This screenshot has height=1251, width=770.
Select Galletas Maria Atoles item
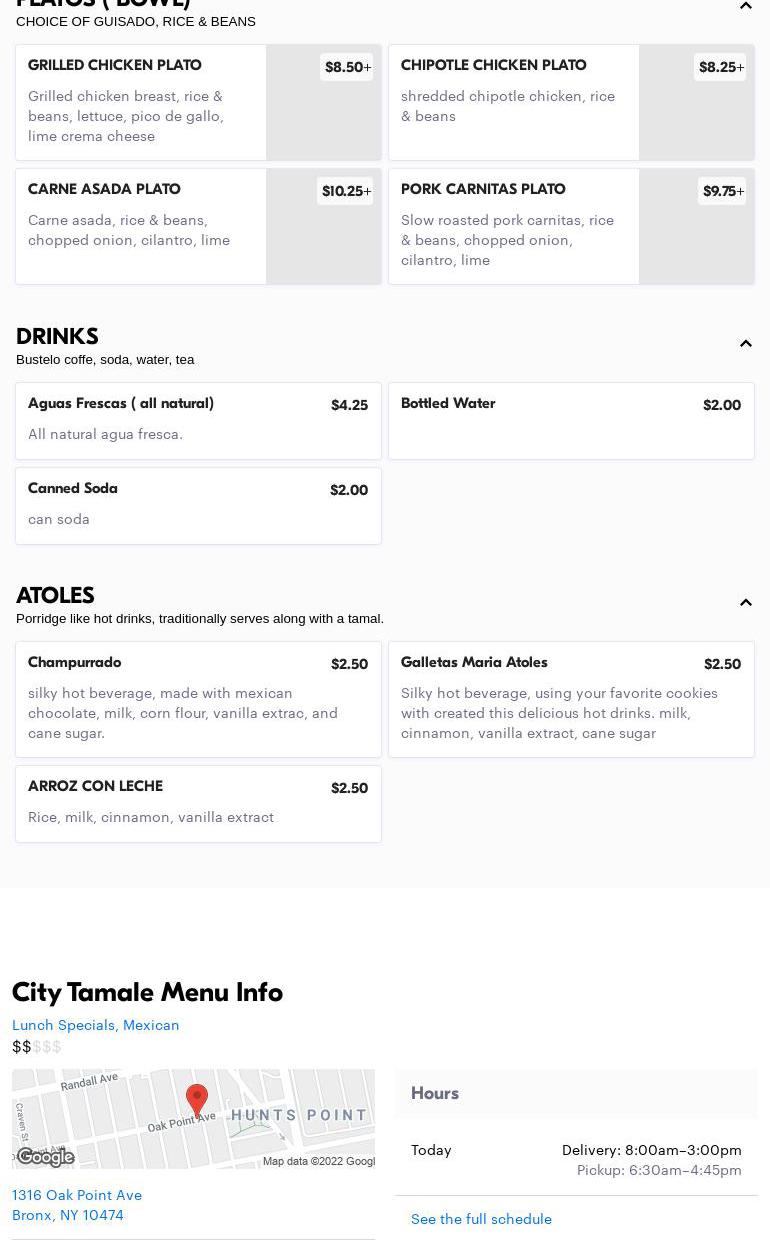[571, 698]
